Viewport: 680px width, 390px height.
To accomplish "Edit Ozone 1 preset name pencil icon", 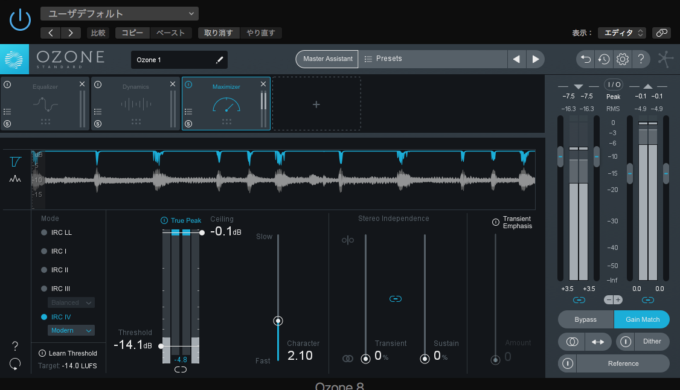I will (x=219, y=60).
